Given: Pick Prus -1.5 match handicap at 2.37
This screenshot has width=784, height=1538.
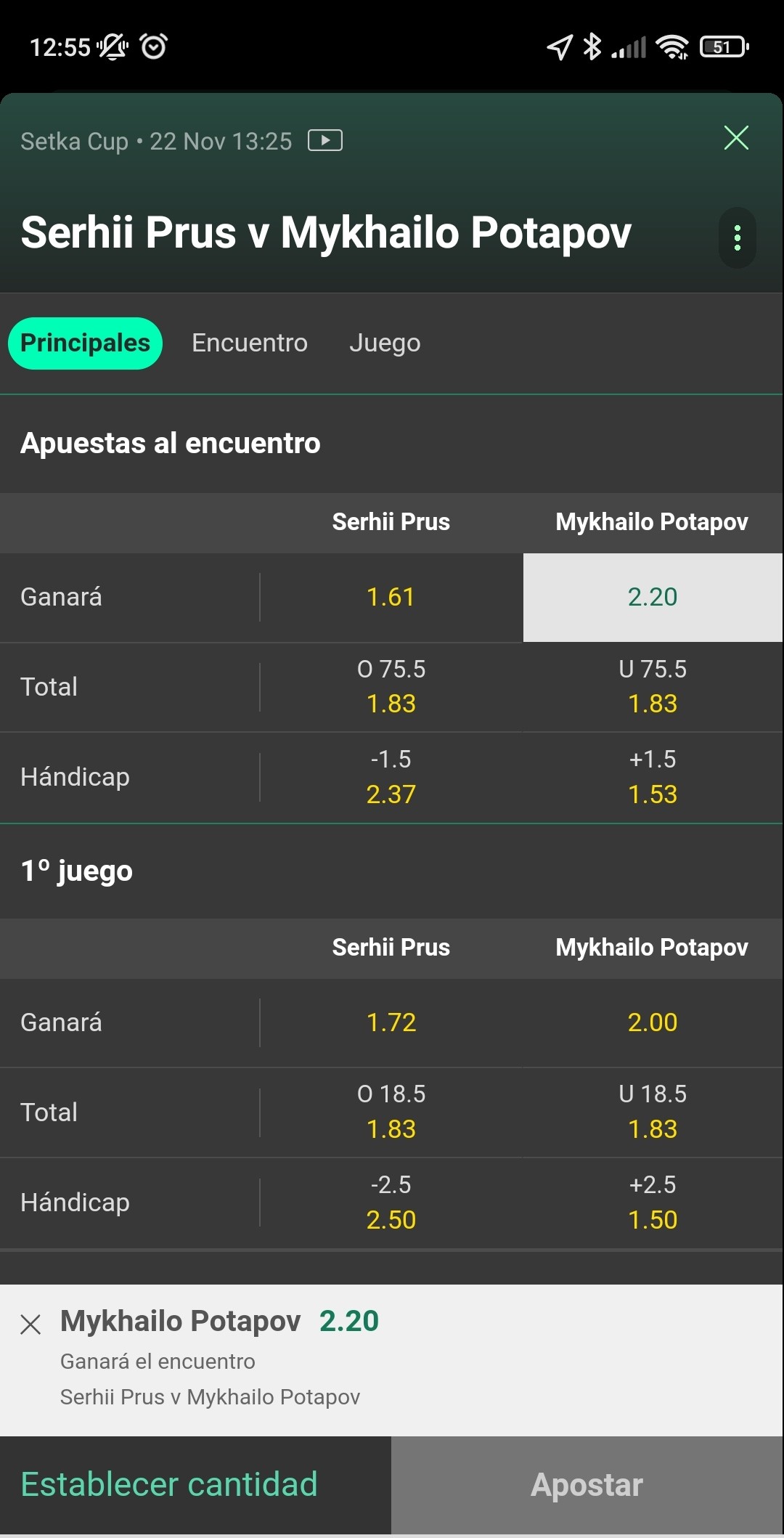Looking at the screenshot, I should pos(391,777).
